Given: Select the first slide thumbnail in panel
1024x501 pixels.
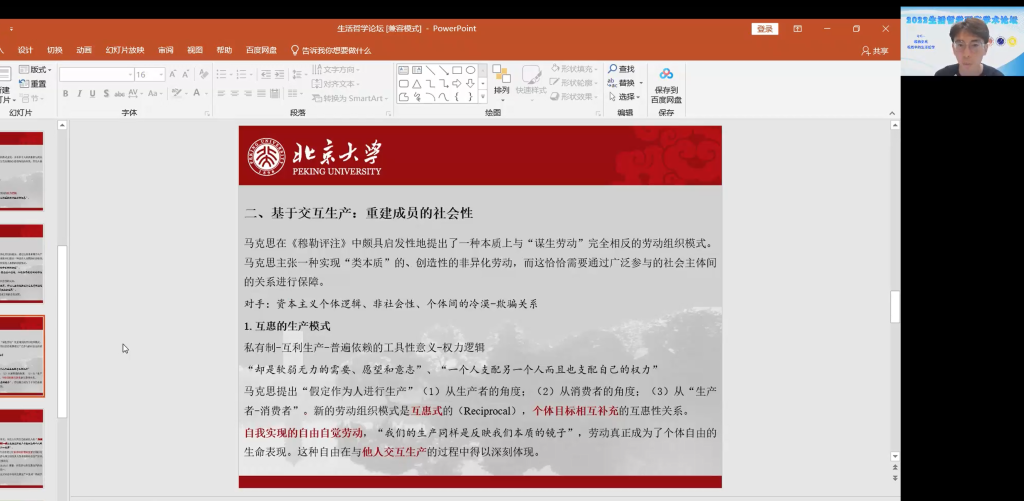Looking at the screenshot, I should (x=21, y=168).
